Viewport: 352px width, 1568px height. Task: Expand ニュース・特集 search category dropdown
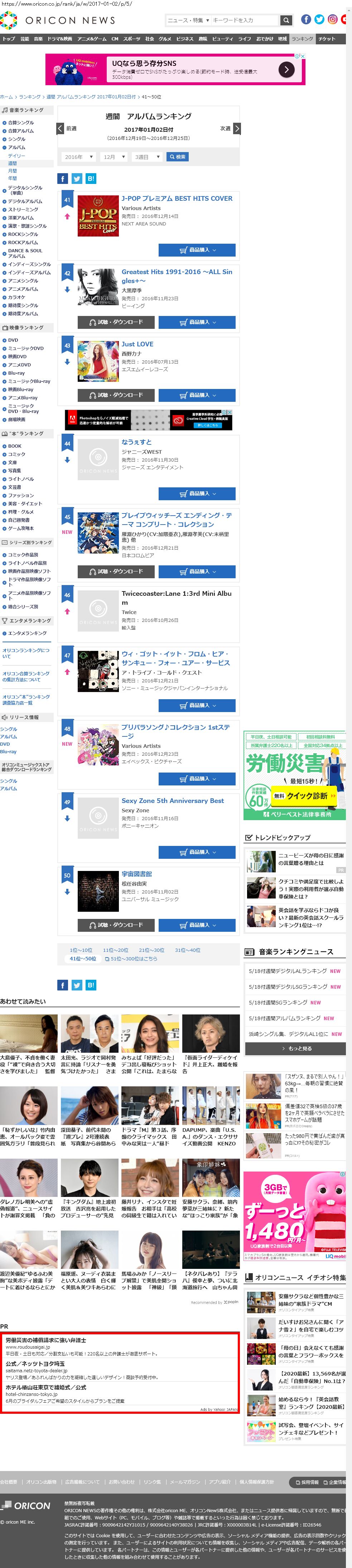188,20
